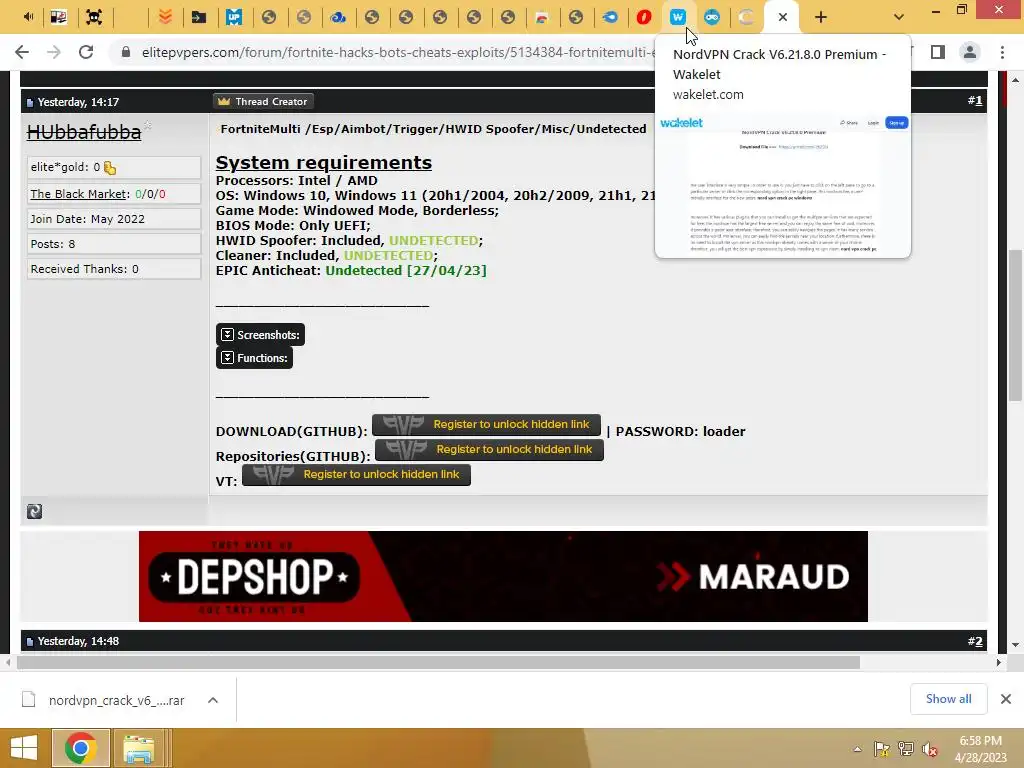Switch to the loading tab with spinner favicon
The height and width of the screenshot is (768, 1024).
coord(746,17)
